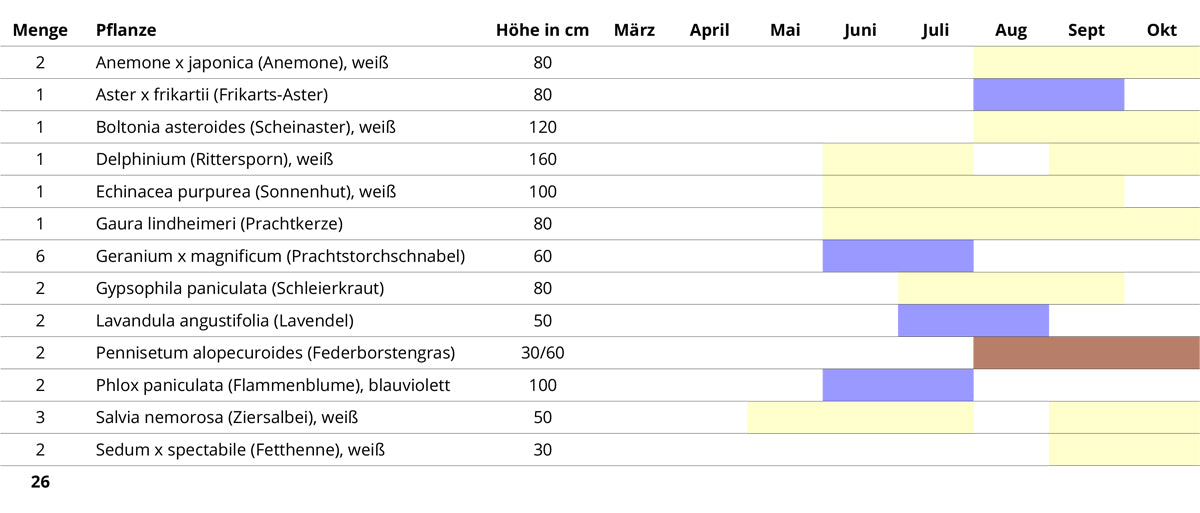Image resolution: width=1200 pixels, height=513 pixels.
Task: Select the Okt month header
Action: 1161,30
